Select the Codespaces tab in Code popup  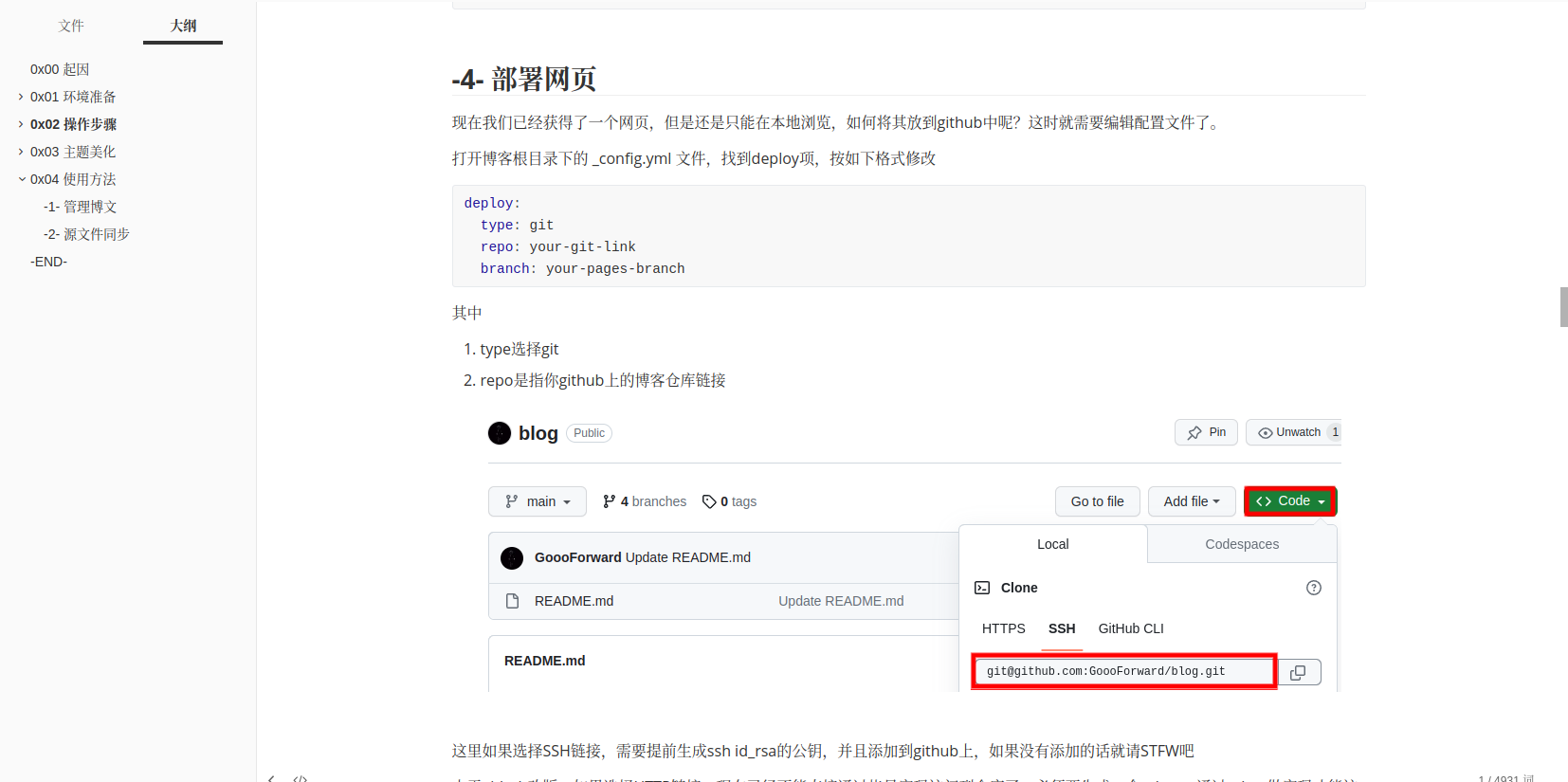tap(1242, 544)
